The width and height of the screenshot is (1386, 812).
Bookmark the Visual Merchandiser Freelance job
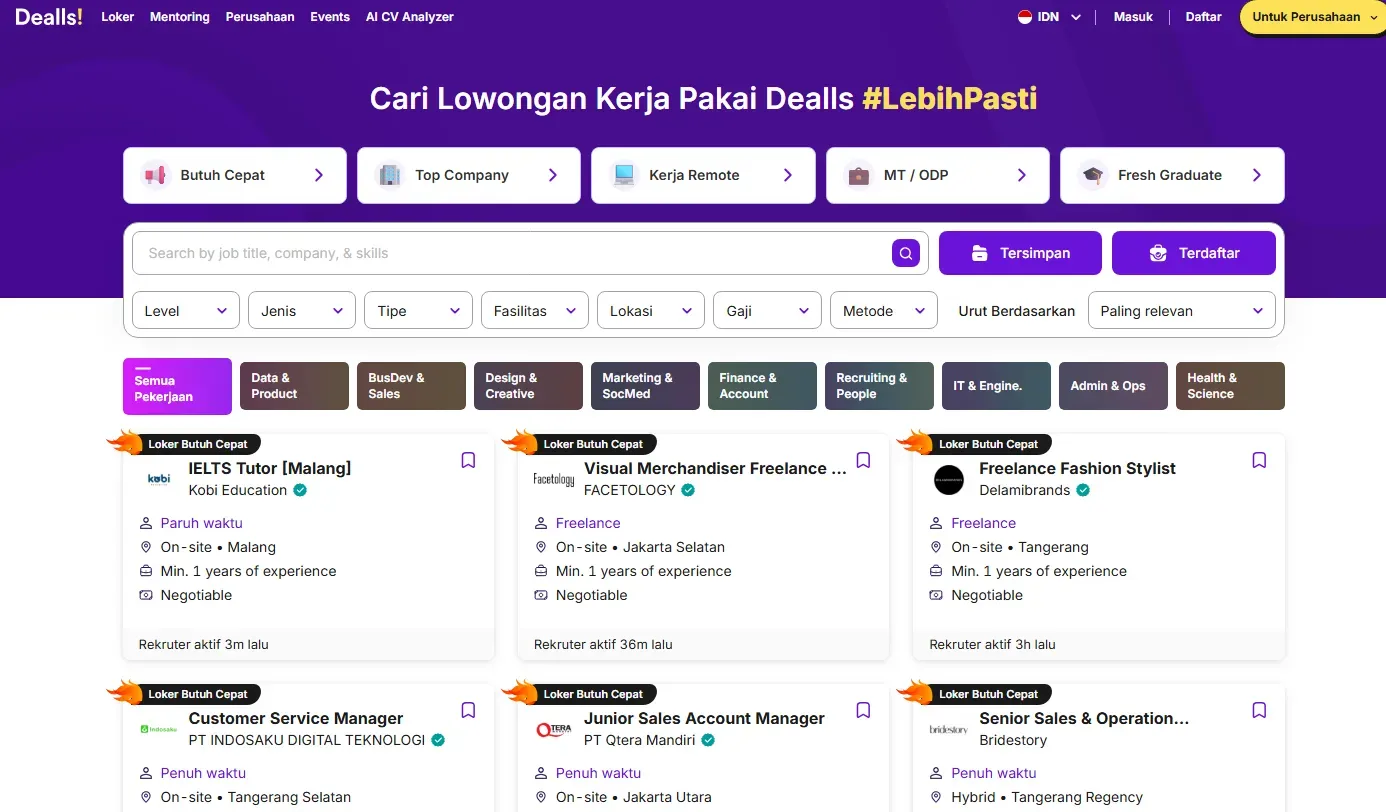864,460
